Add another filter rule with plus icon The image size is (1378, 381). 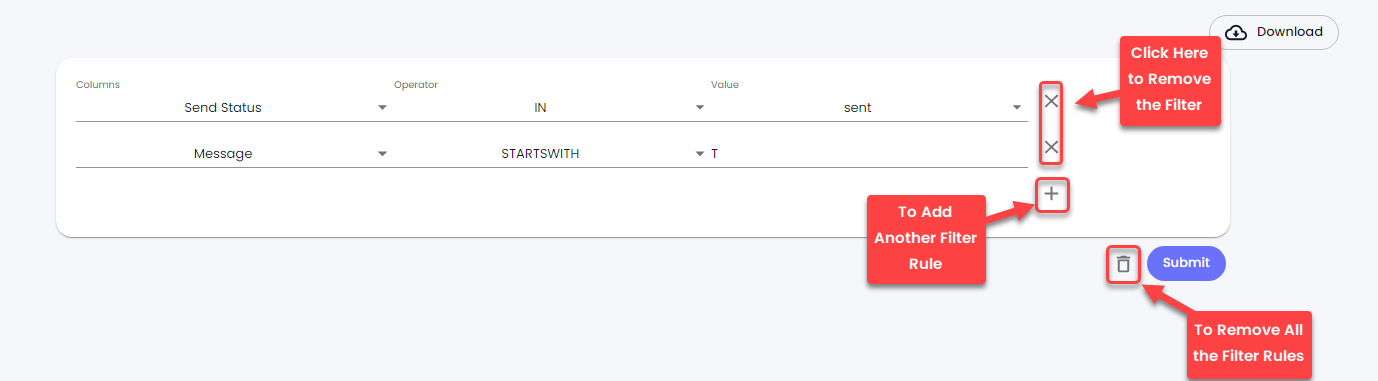click(1051, 194)
